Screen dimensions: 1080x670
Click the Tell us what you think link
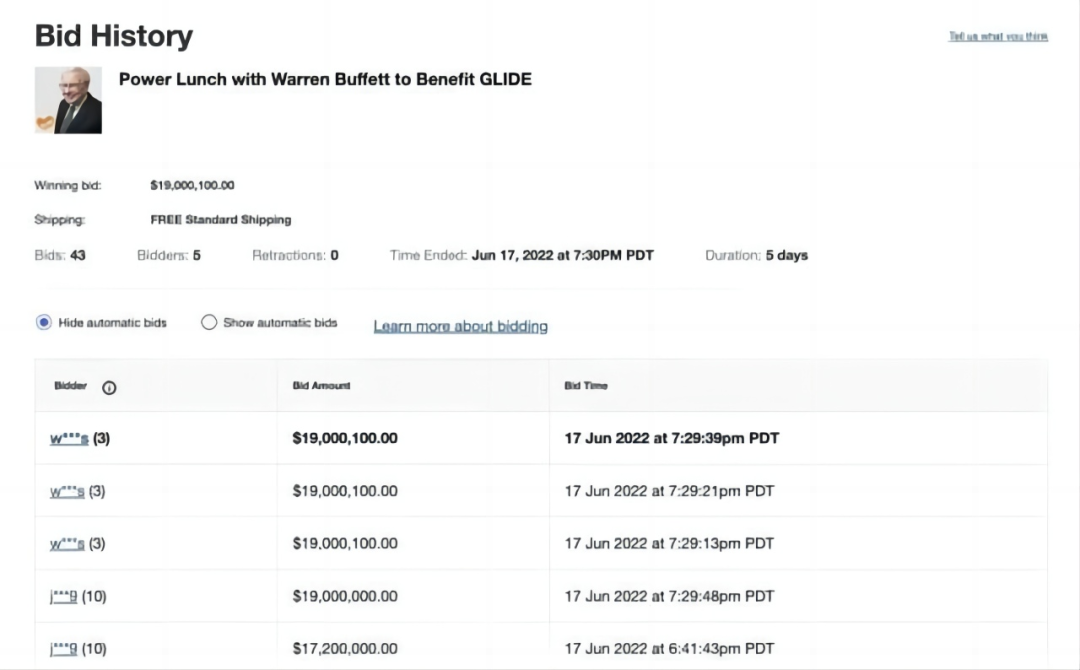coord(997,36)
